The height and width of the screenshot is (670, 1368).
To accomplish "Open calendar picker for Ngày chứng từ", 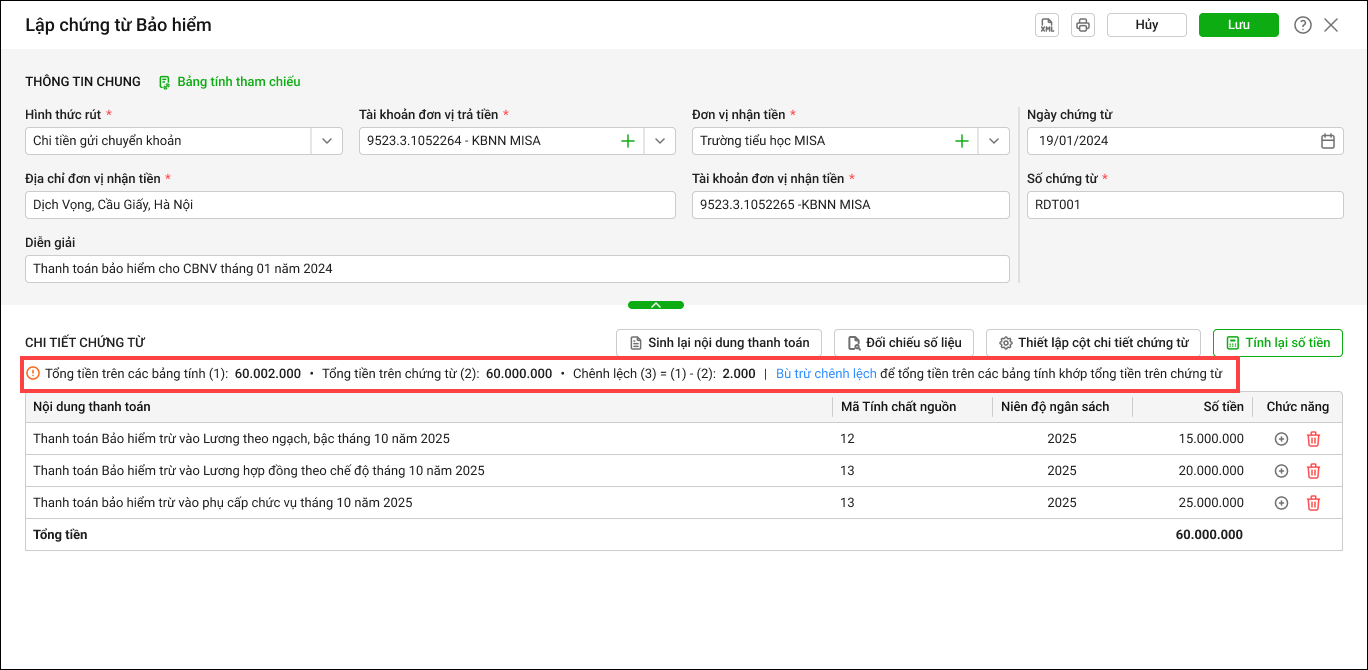I will 1327,141.
